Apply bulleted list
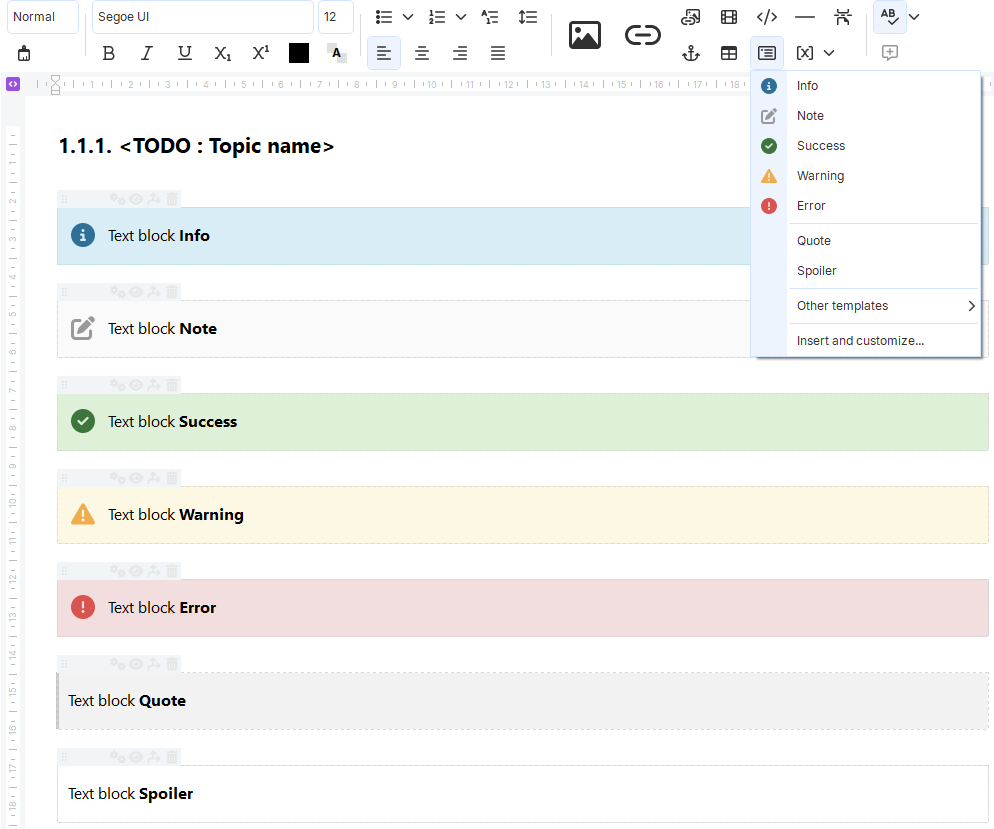Image resolution: width=994 pixels, height=829 pixels. pyautogui.click(x=384, y=17)
